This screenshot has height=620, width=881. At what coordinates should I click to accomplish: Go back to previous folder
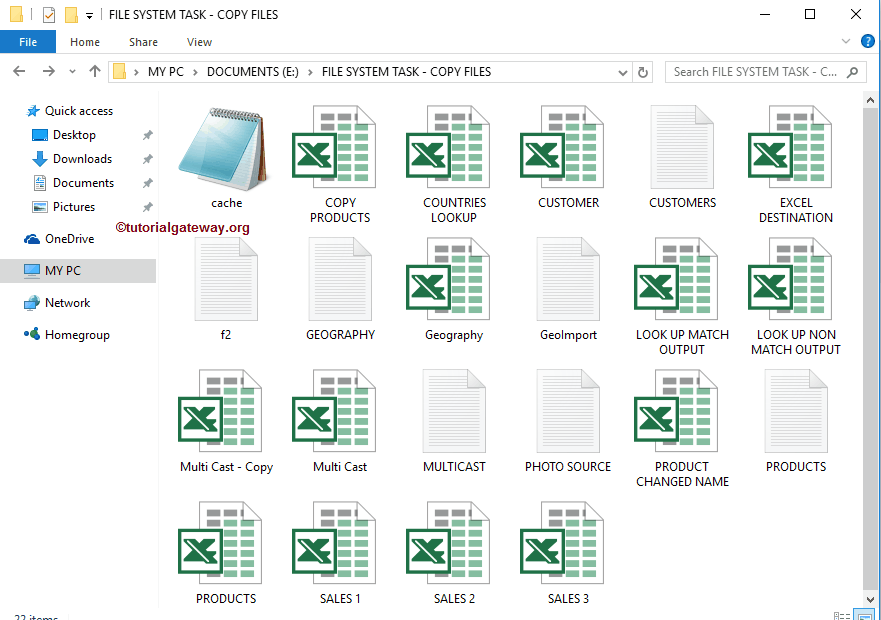pyautogui.click(x=19, y=71)
